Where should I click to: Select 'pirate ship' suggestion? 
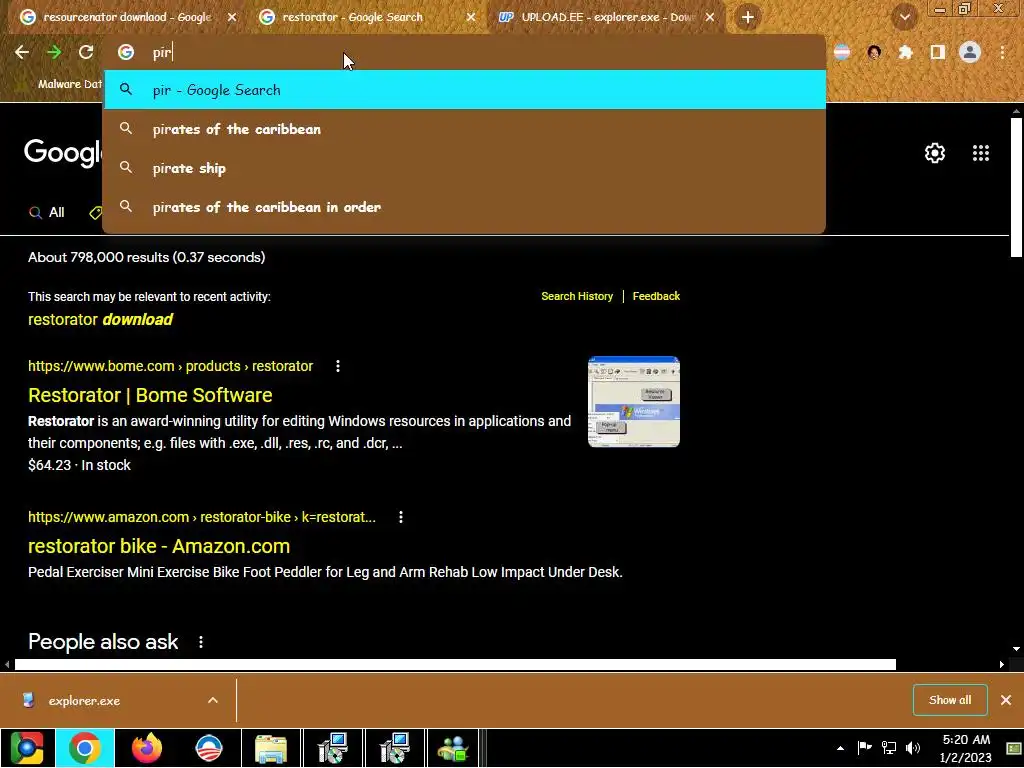[x=464, y=168]
